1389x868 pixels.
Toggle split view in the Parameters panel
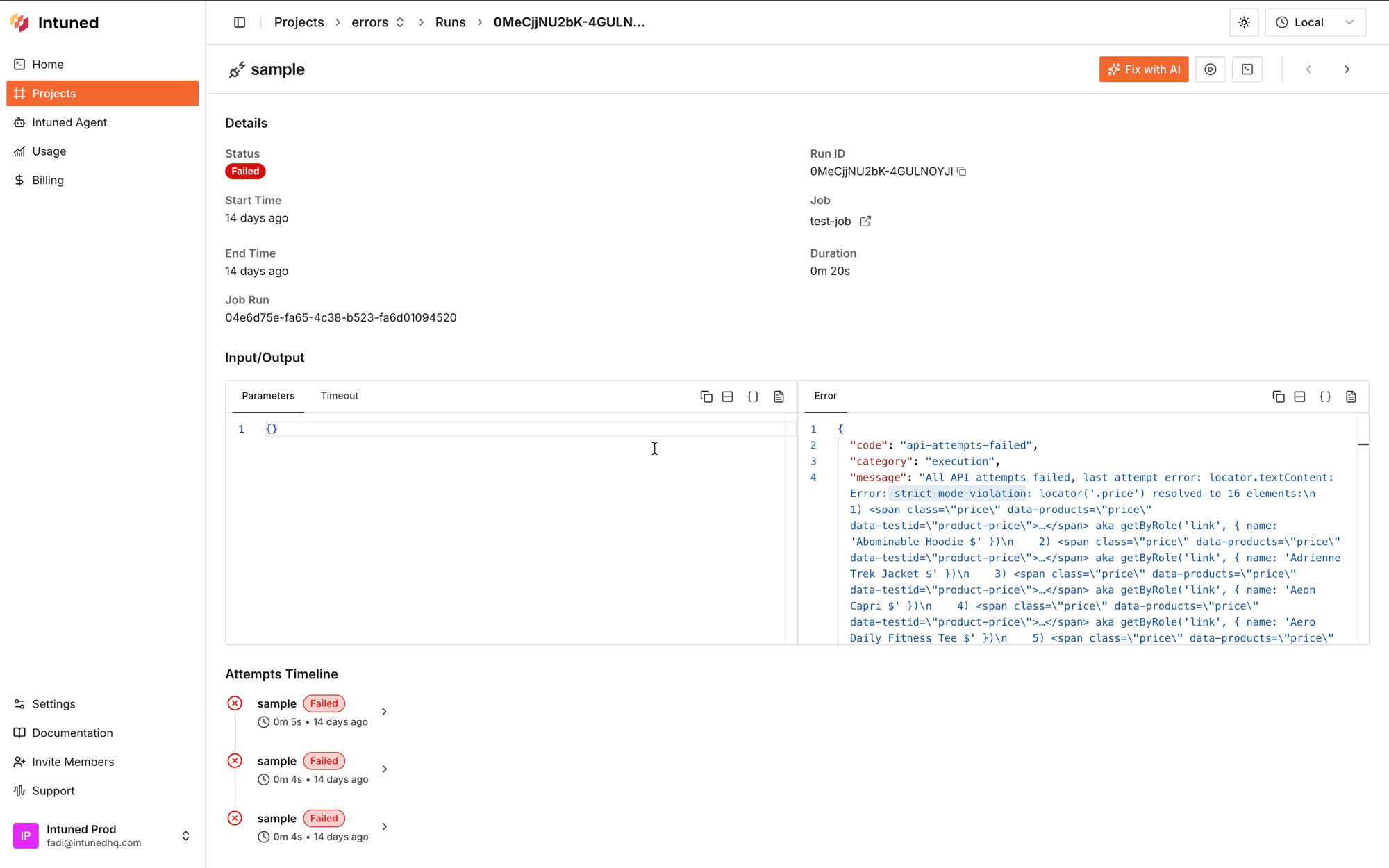(x=727, y=396)
